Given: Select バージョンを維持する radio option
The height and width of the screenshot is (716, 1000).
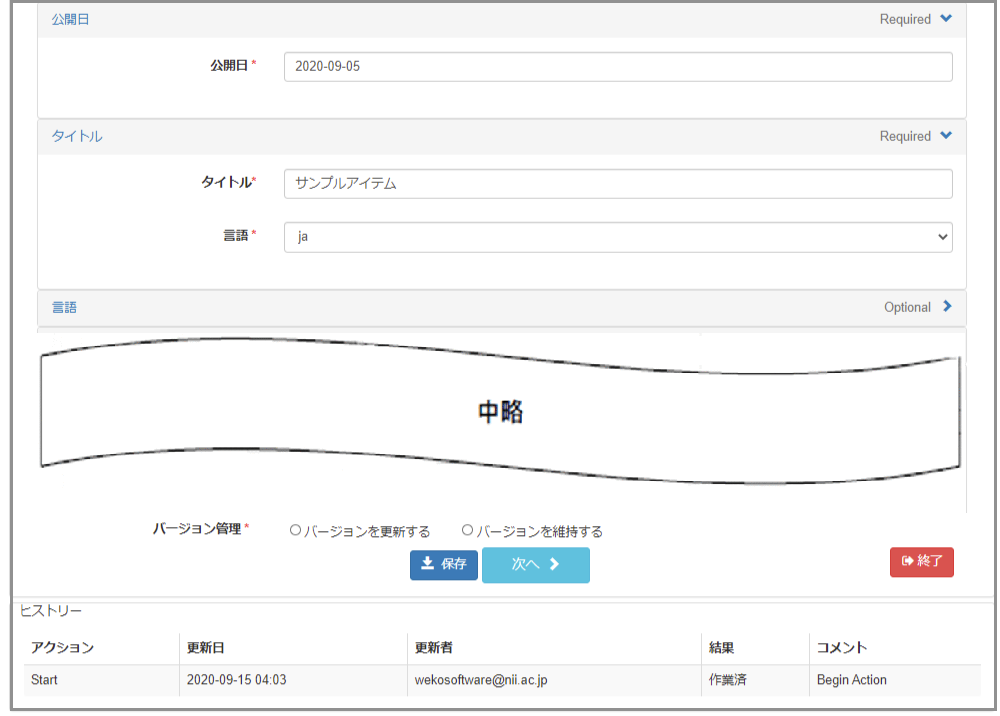Looking at the screenshot, I should [x=467, y=531].
